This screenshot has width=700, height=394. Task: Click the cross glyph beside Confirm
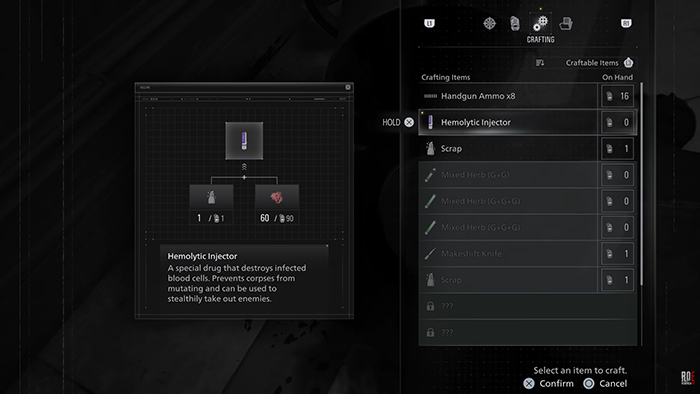pos(529,383)
